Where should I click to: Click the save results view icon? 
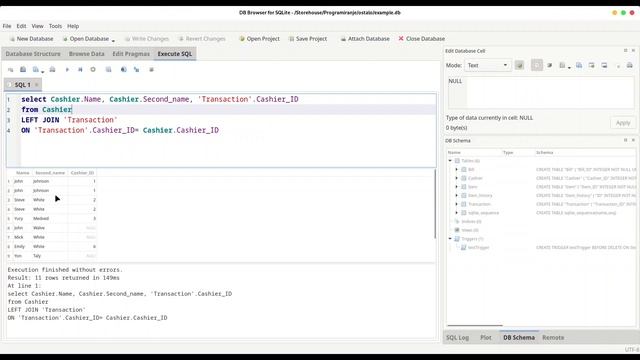tap(109, 70)
